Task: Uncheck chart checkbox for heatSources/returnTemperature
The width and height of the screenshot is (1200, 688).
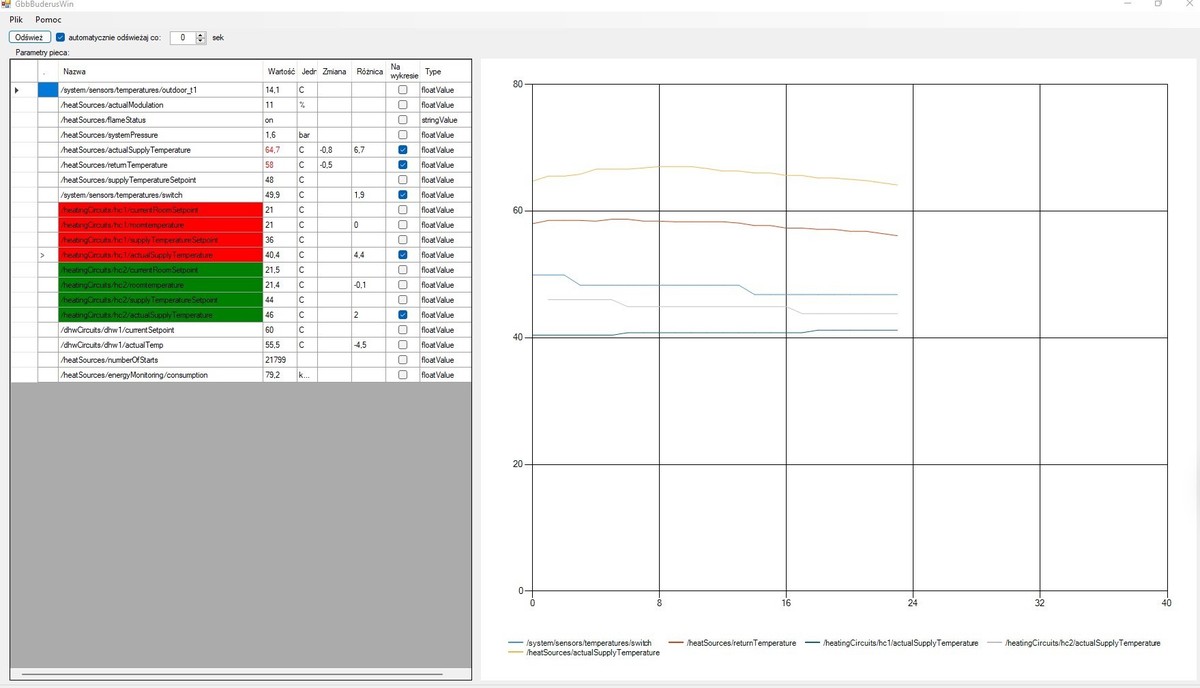Action: [402, 165]
